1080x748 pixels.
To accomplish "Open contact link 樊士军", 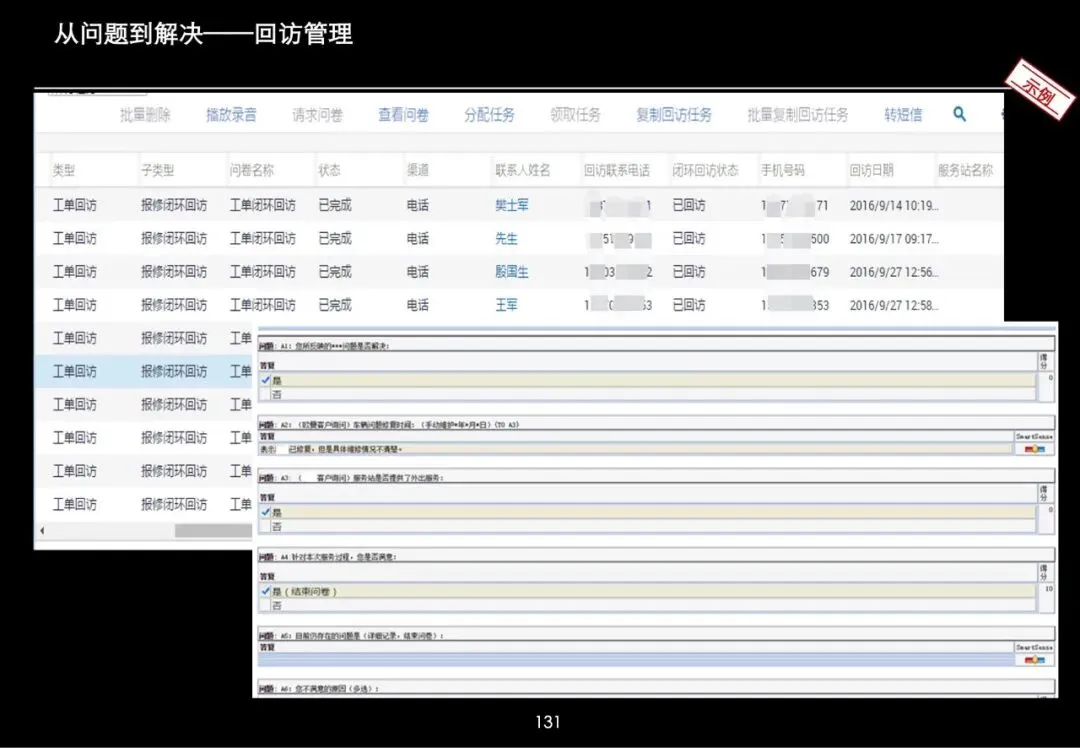I will click(x=512, y=205).
